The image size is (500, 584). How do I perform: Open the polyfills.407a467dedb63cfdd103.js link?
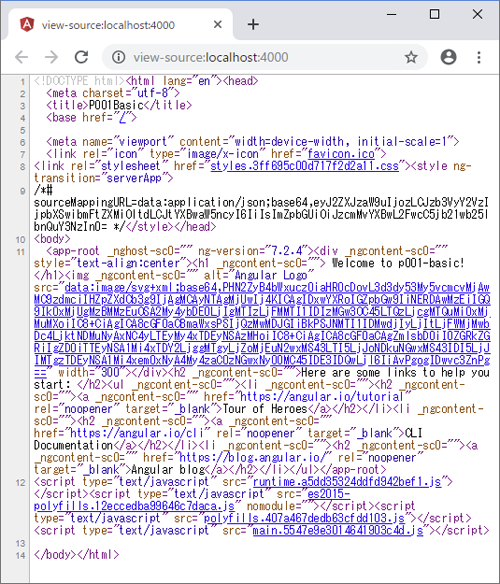(304, 518)
